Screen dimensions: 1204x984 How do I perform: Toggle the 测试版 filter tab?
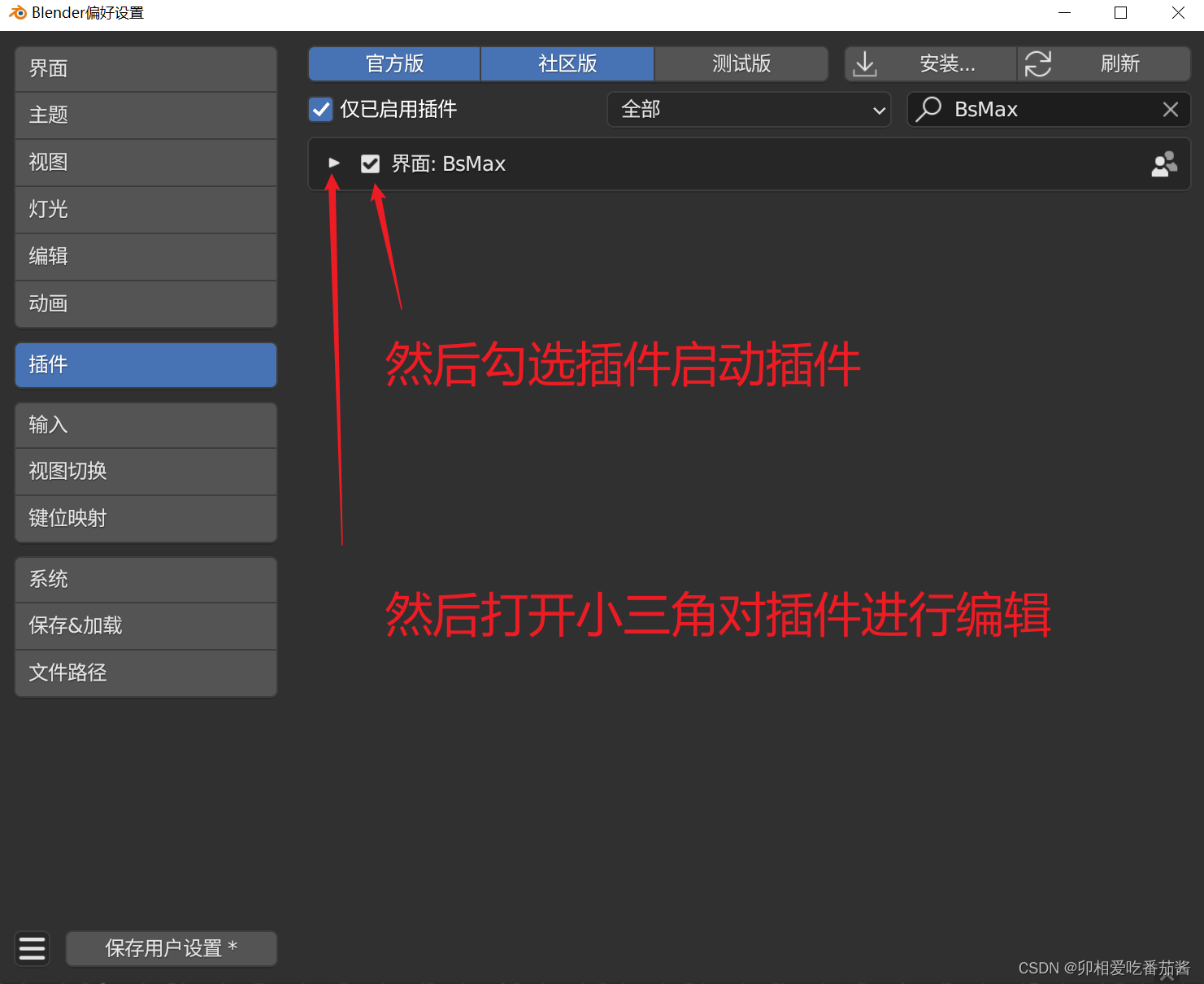coord(741,64)
